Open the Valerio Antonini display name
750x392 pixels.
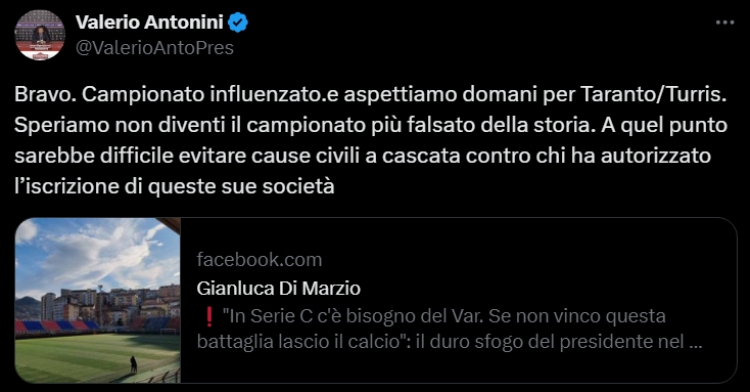(149, 22)
